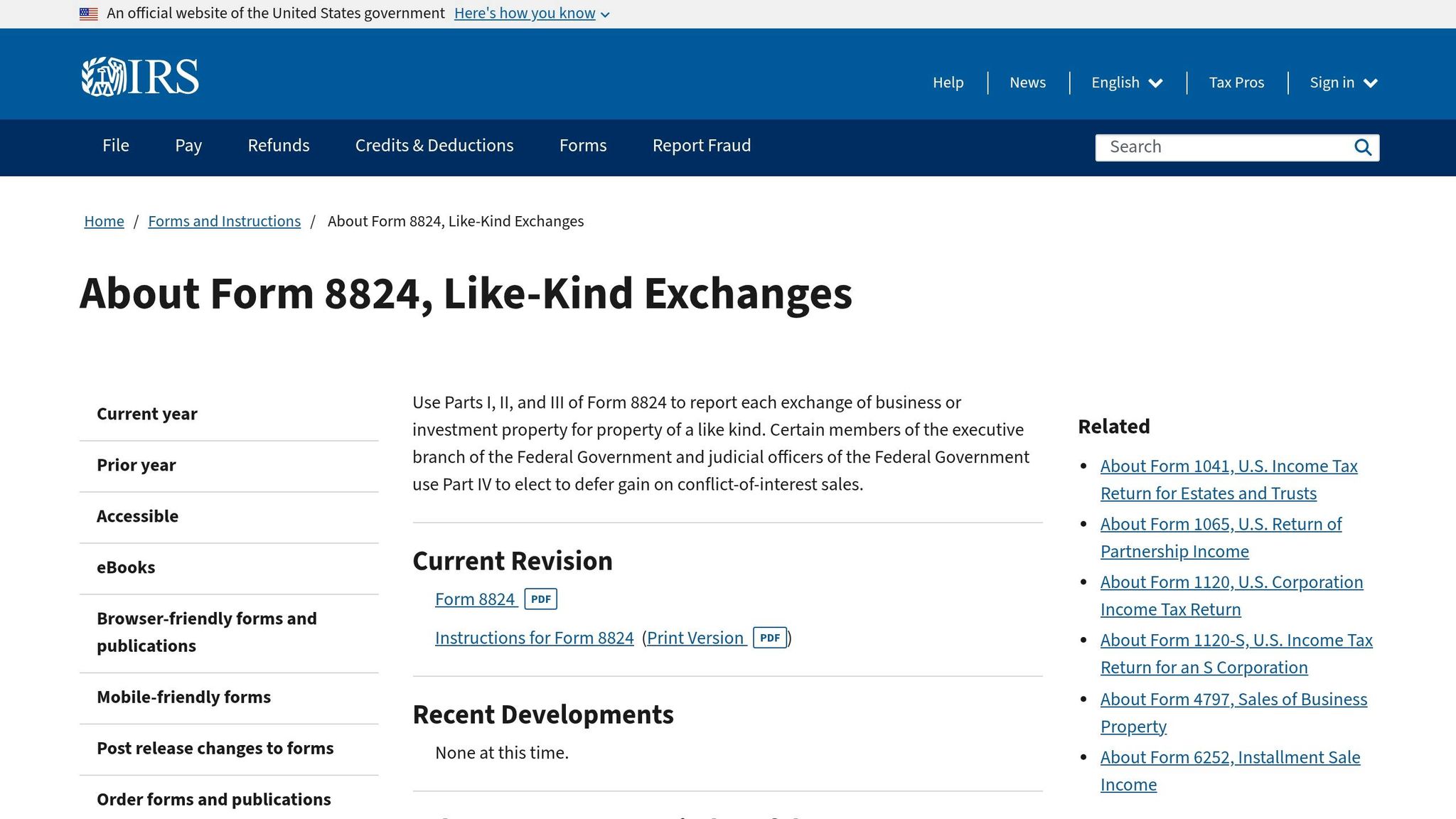Open the File menu
This screenshot has width=1456, height=819.
116,146
